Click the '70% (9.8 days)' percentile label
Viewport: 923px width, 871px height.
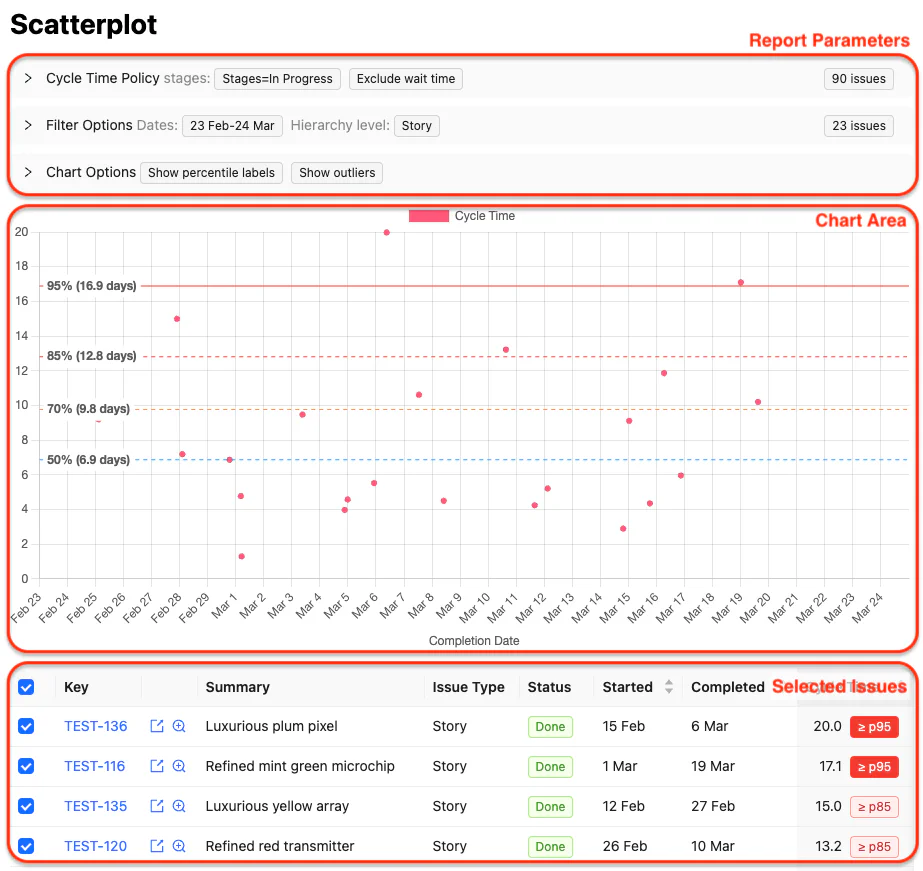click(88, 409)
